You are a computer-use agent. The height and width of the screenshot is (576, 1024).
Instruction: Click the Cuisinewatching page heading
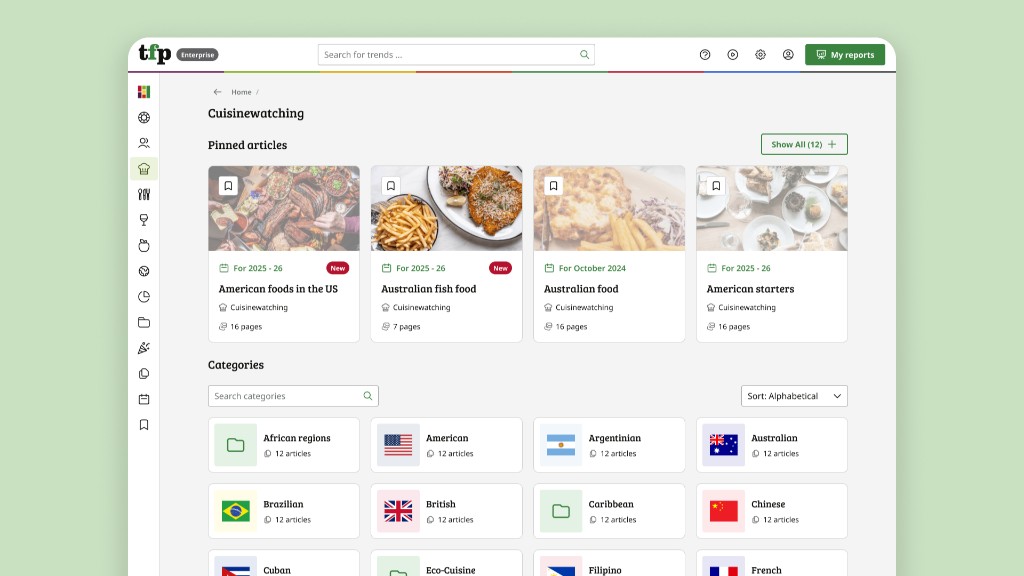click(x=256, y=114)
